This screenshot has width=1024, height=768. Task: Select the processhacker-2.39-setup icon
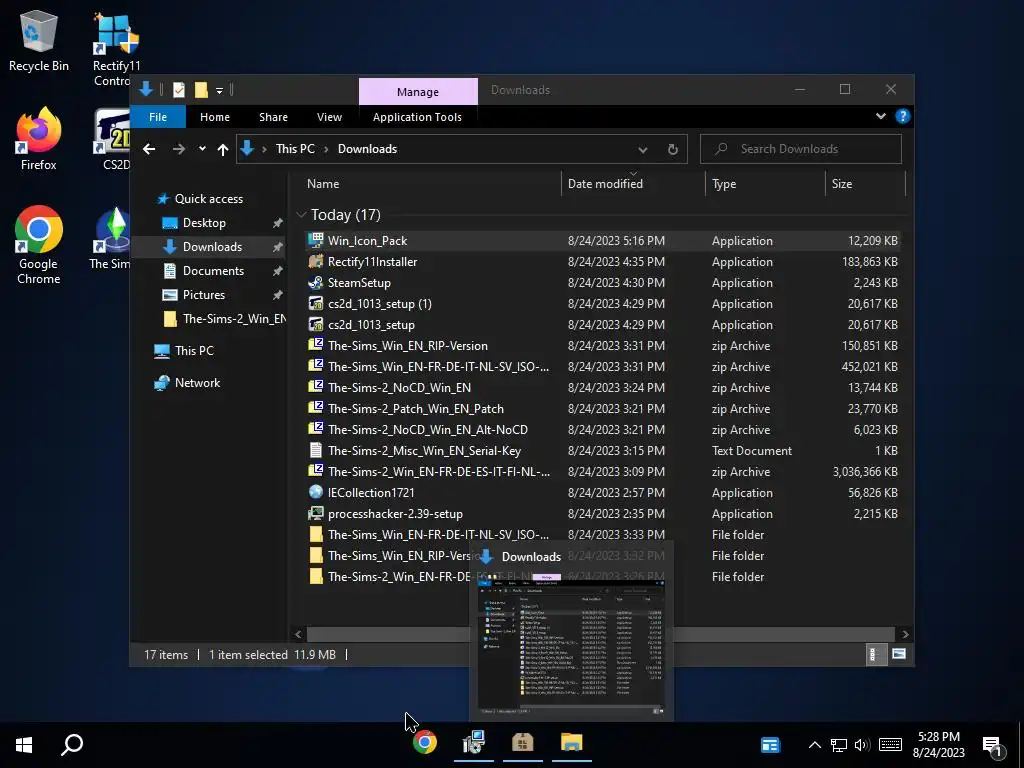point(316,513)
